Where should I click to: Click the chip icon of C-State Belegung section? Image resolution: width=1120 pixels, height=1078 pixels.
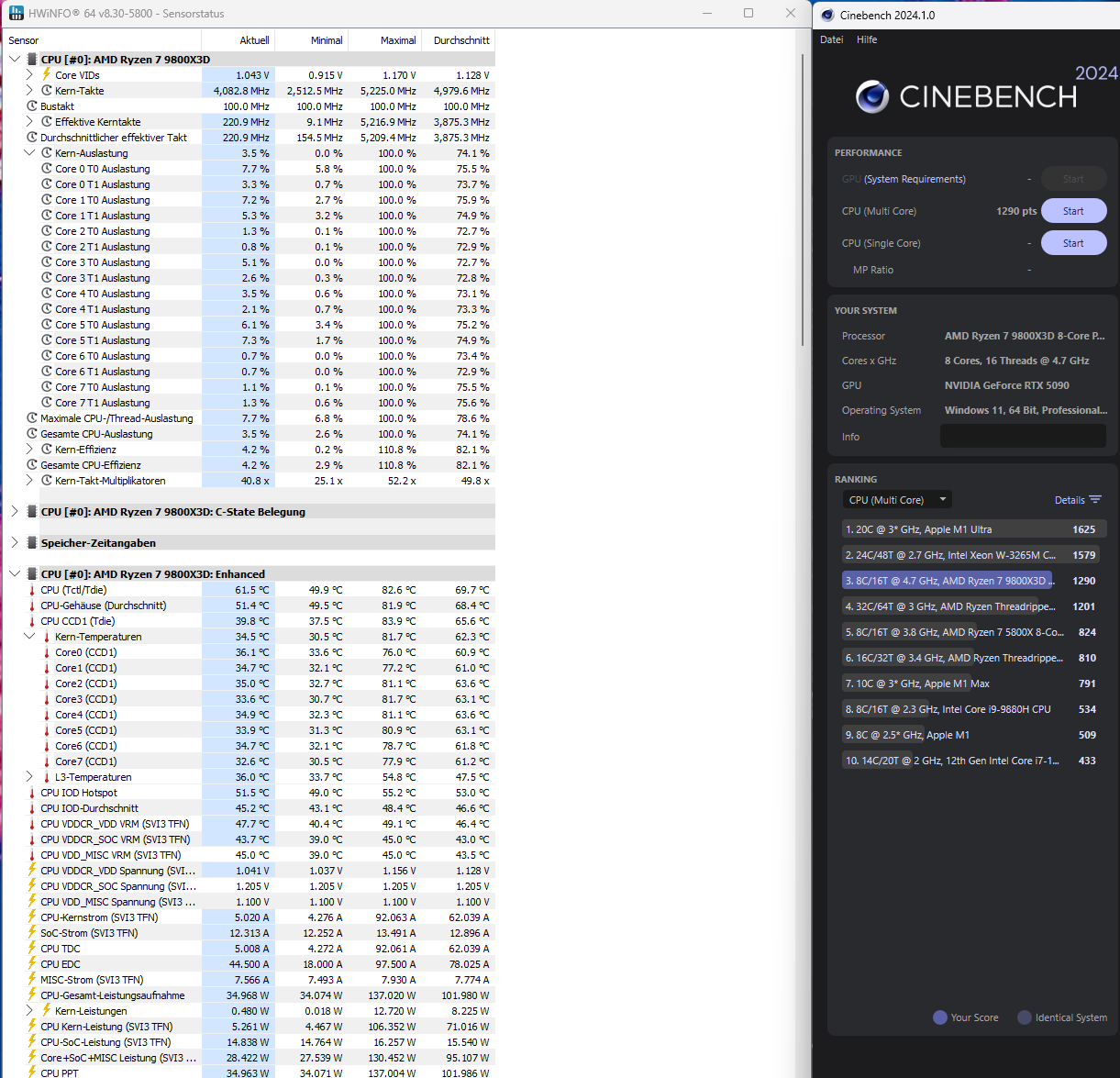(32, 511)
